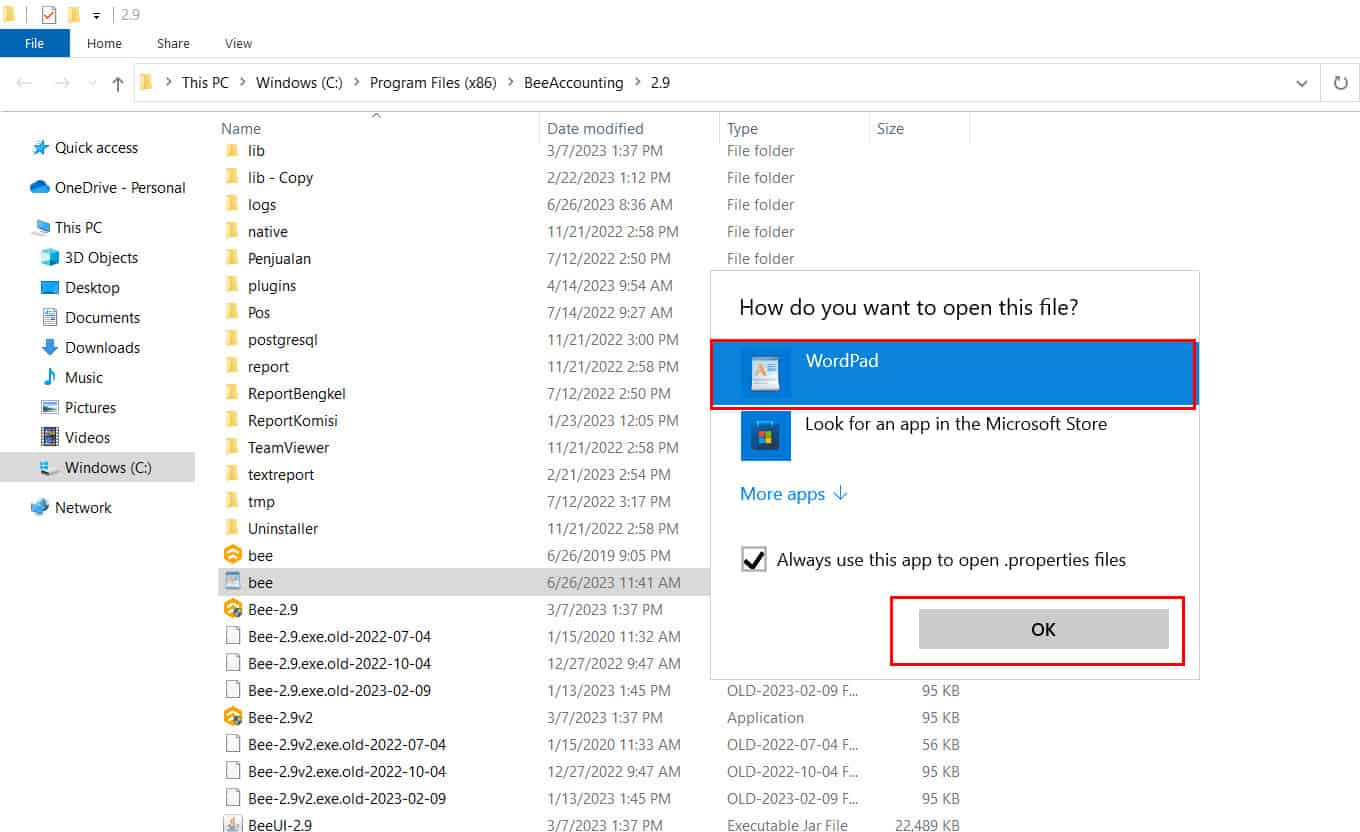Viewport: 1360px width, 832px height.
Task: Select the BeeUI-2.9 jar file
Action: [x=280, y=825]
